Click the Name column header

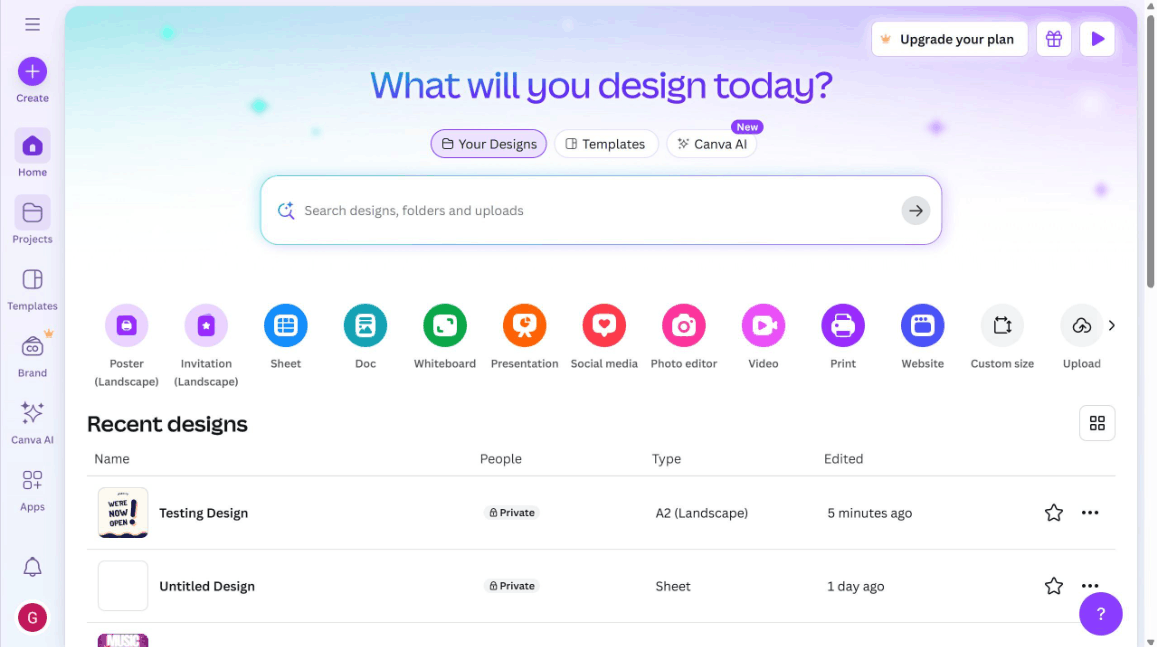(x=111, y=459)
